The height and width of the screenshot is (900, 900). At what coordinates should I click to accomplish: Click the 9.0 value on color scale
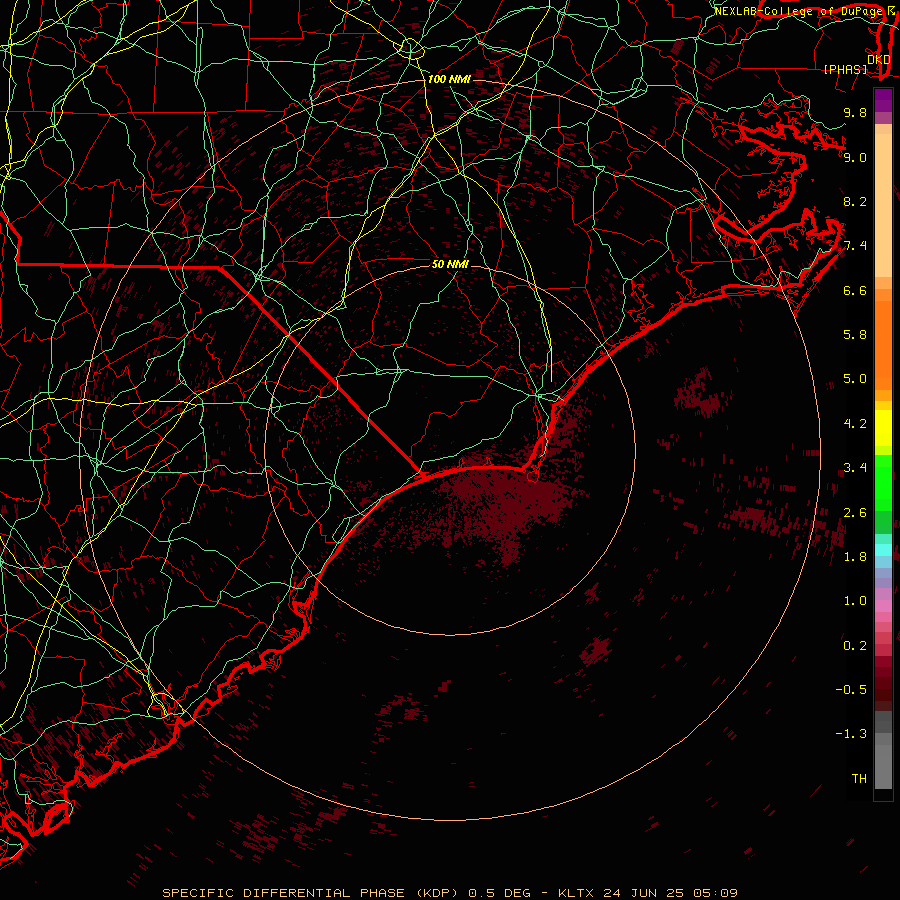tap(855, 157)
